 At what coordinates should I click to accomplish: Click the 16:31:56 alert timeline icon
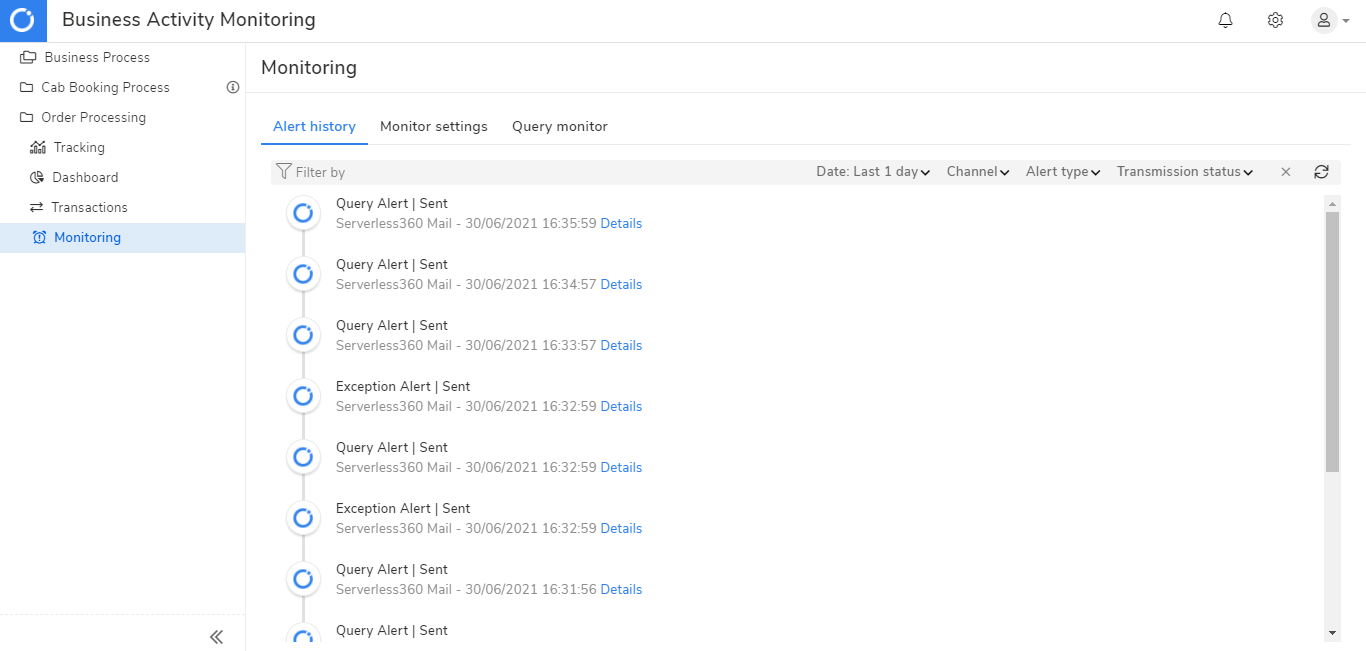click(x=303, y=579)
